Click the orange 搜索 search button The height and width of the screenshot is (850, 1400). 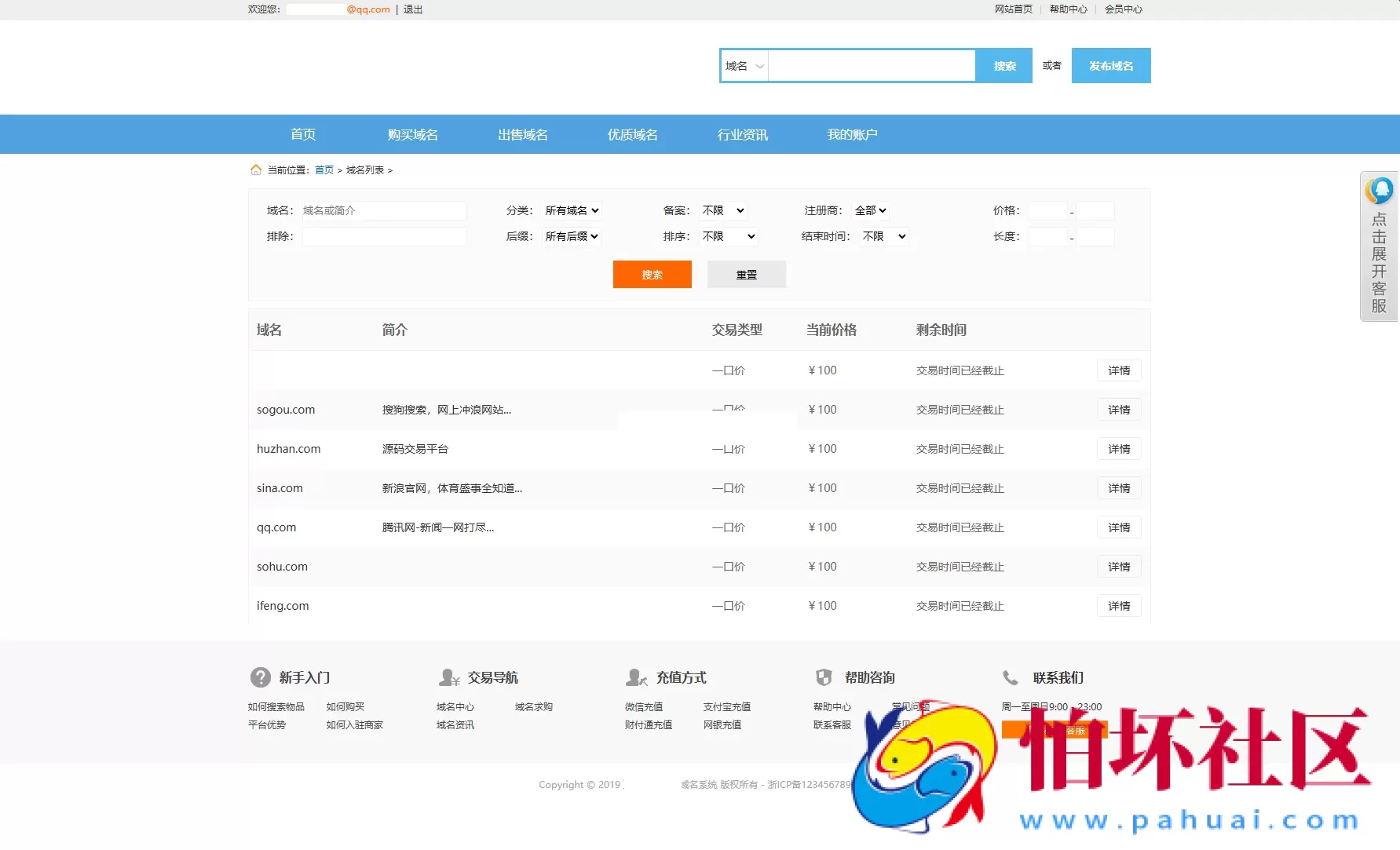652,274
